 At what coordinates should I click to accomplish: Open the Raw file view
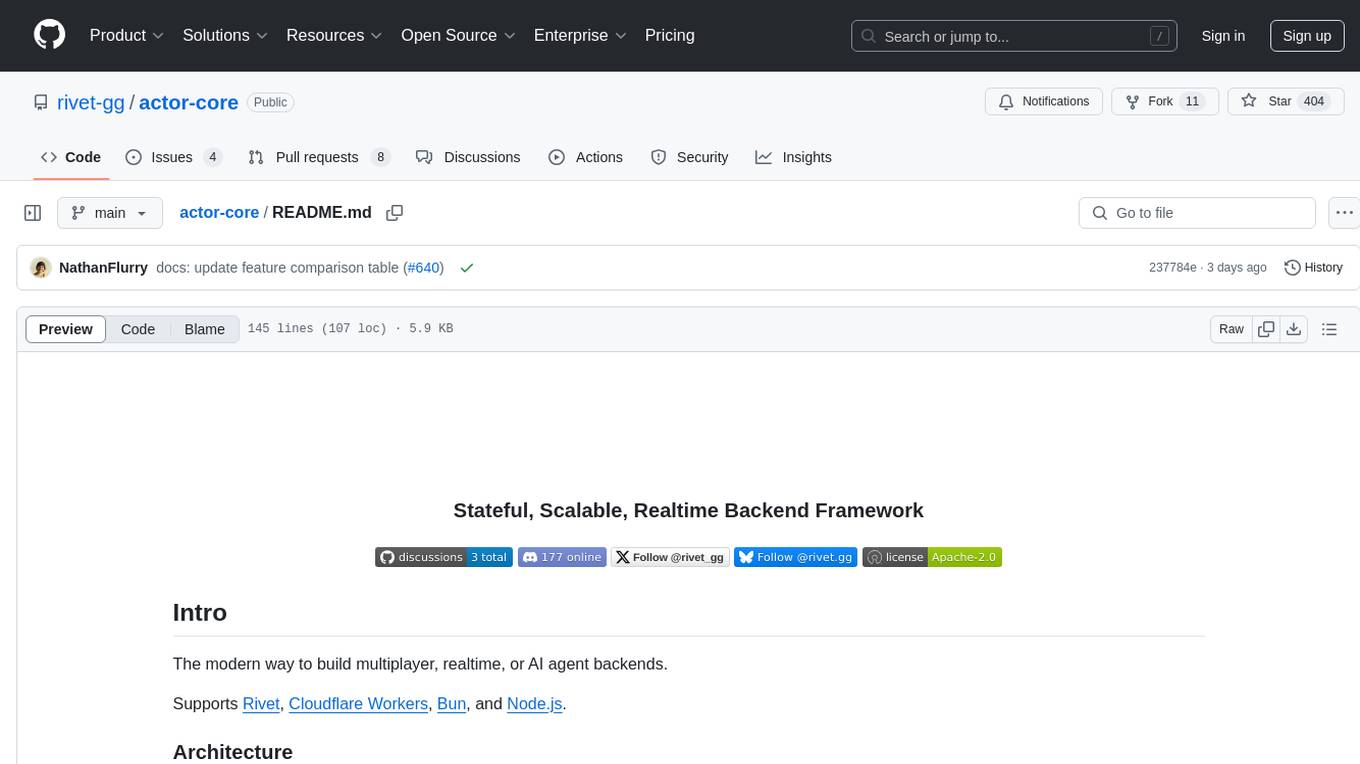coord(1231,329)
